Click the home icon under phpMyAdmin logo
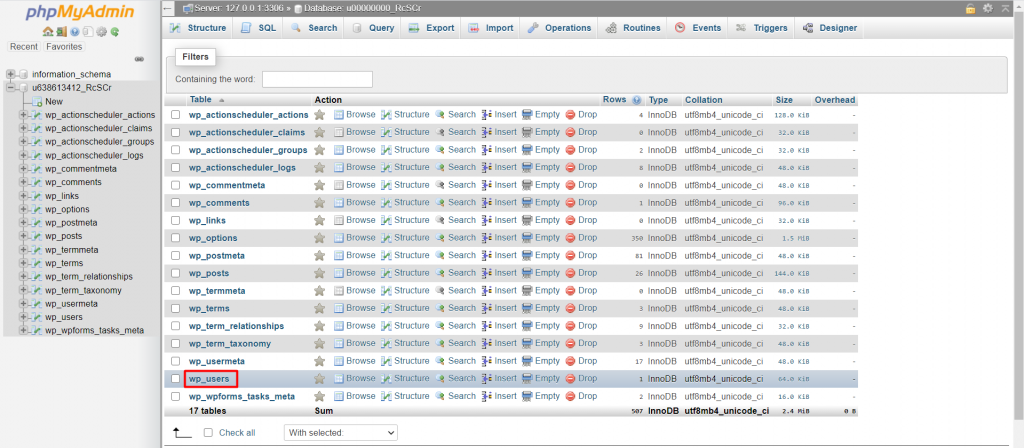Image resolution: width=1024 pixels, height=448 pixels. pos(47,32)
